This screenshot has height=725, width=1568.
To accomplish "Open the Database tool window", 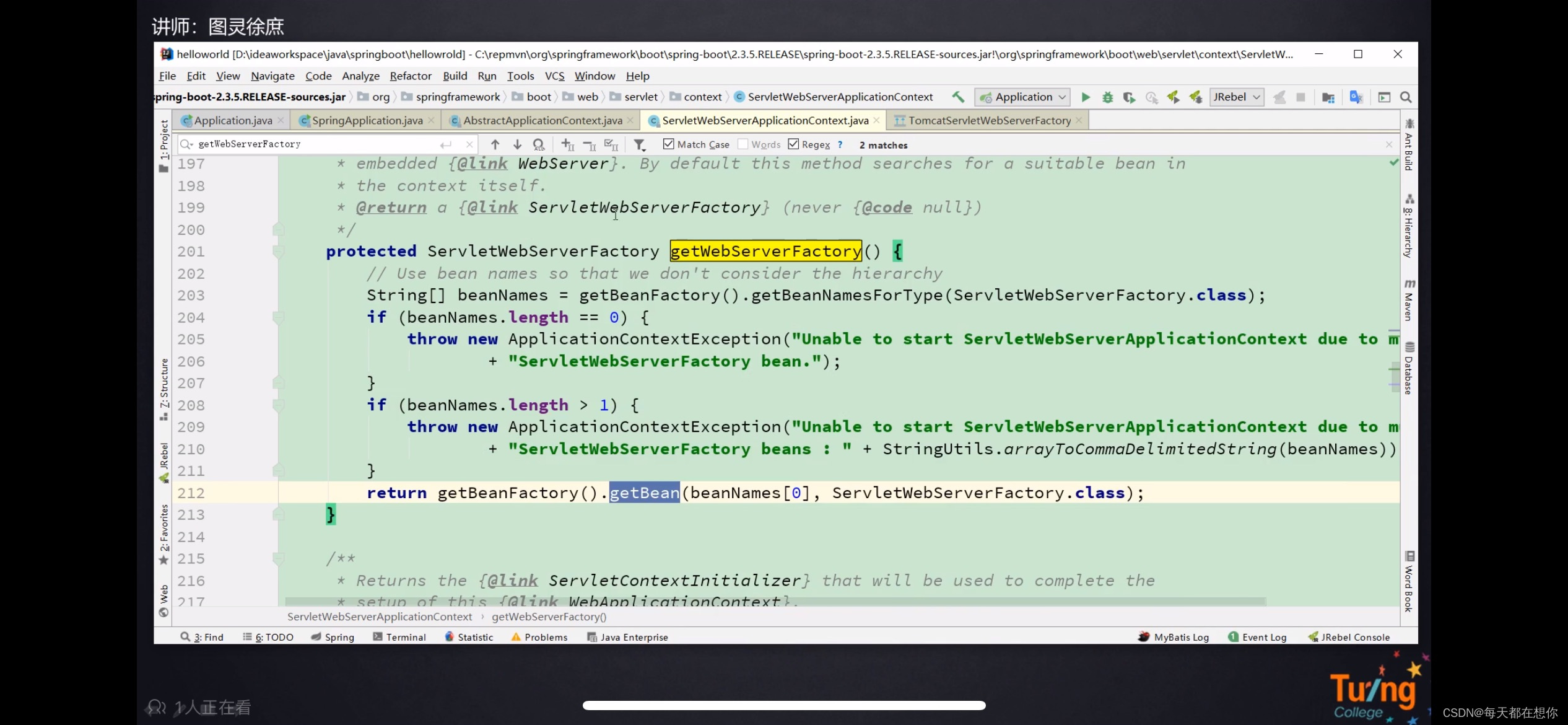I will point(1409,368).
